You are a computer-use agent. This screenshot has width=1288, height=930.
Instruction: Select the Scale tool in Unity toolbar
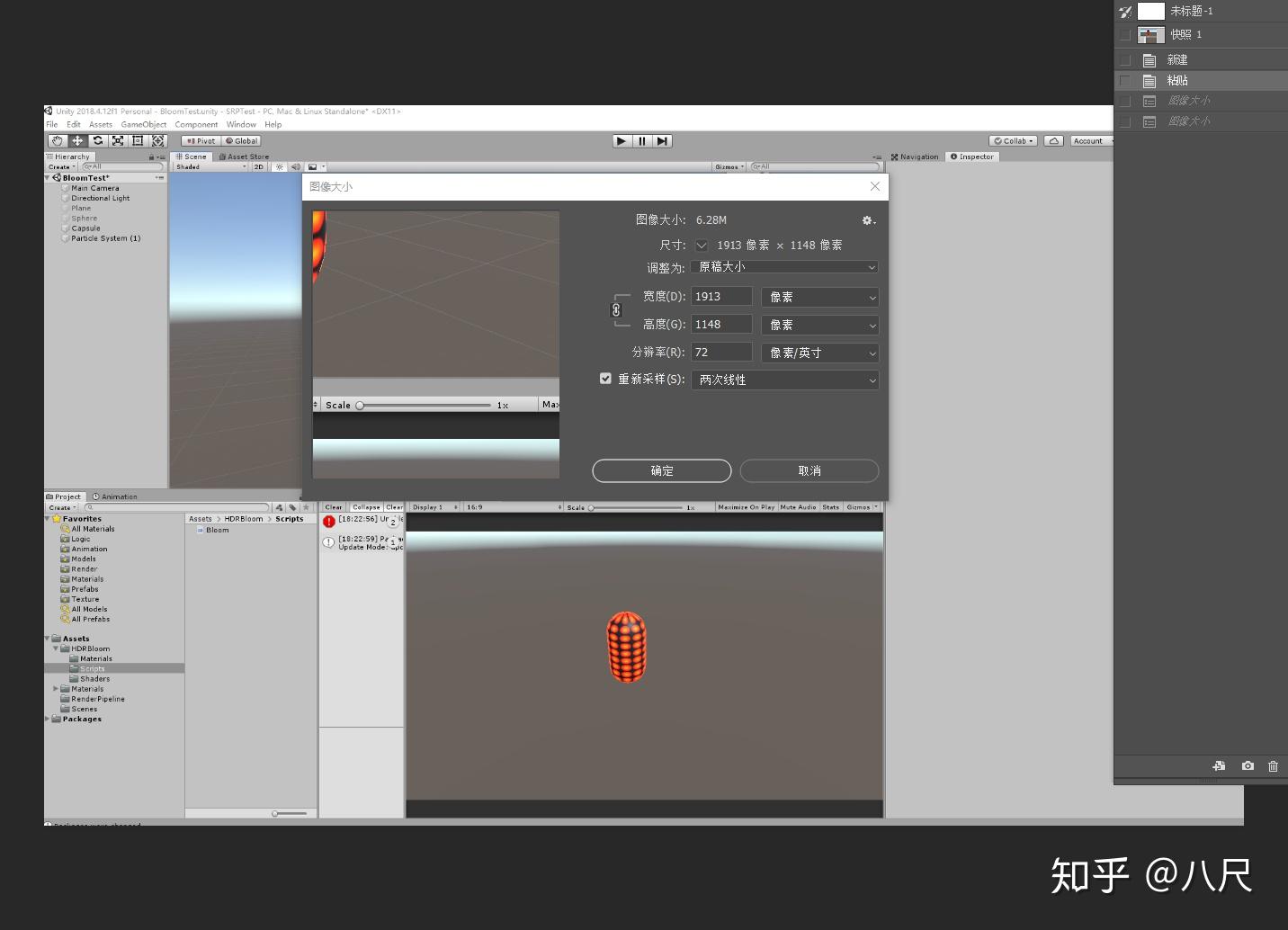click(x=118, y=140)
